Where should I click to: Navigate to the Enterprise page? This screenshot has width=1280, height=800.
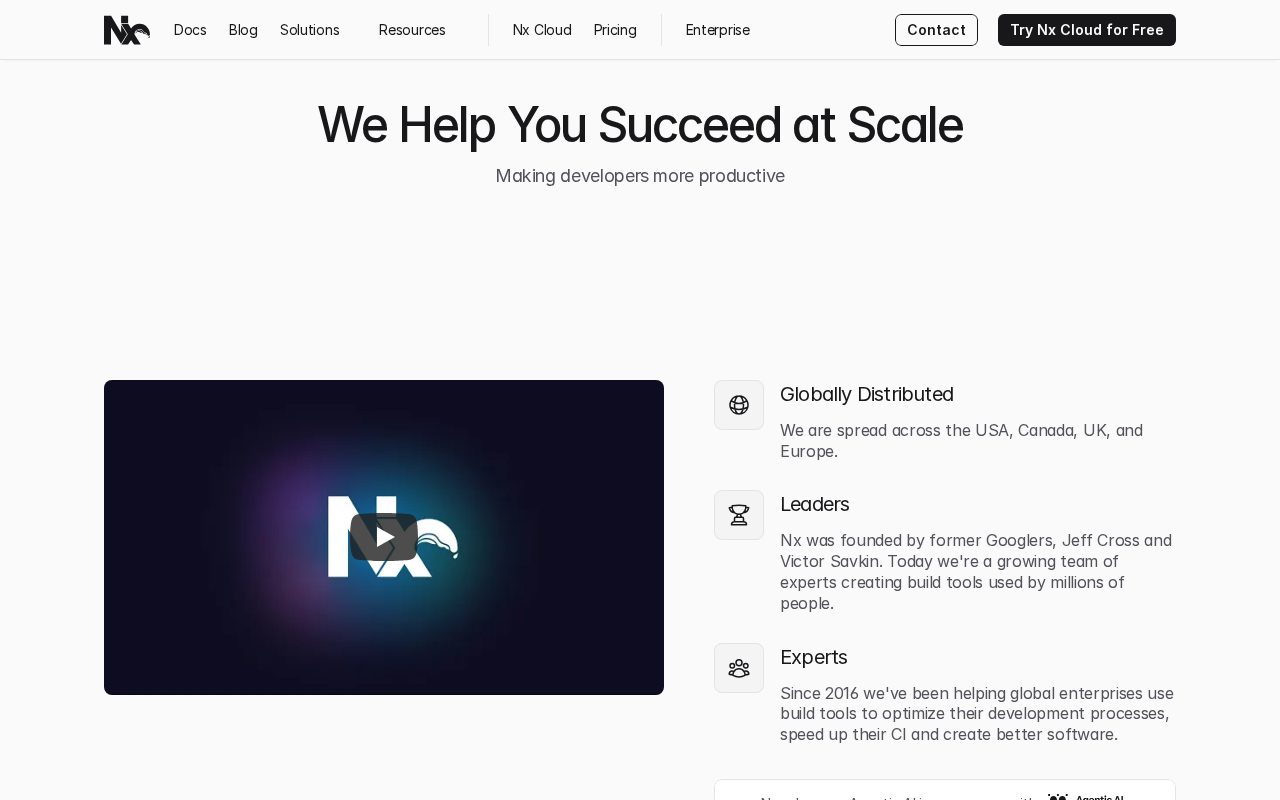click(718, 30)
